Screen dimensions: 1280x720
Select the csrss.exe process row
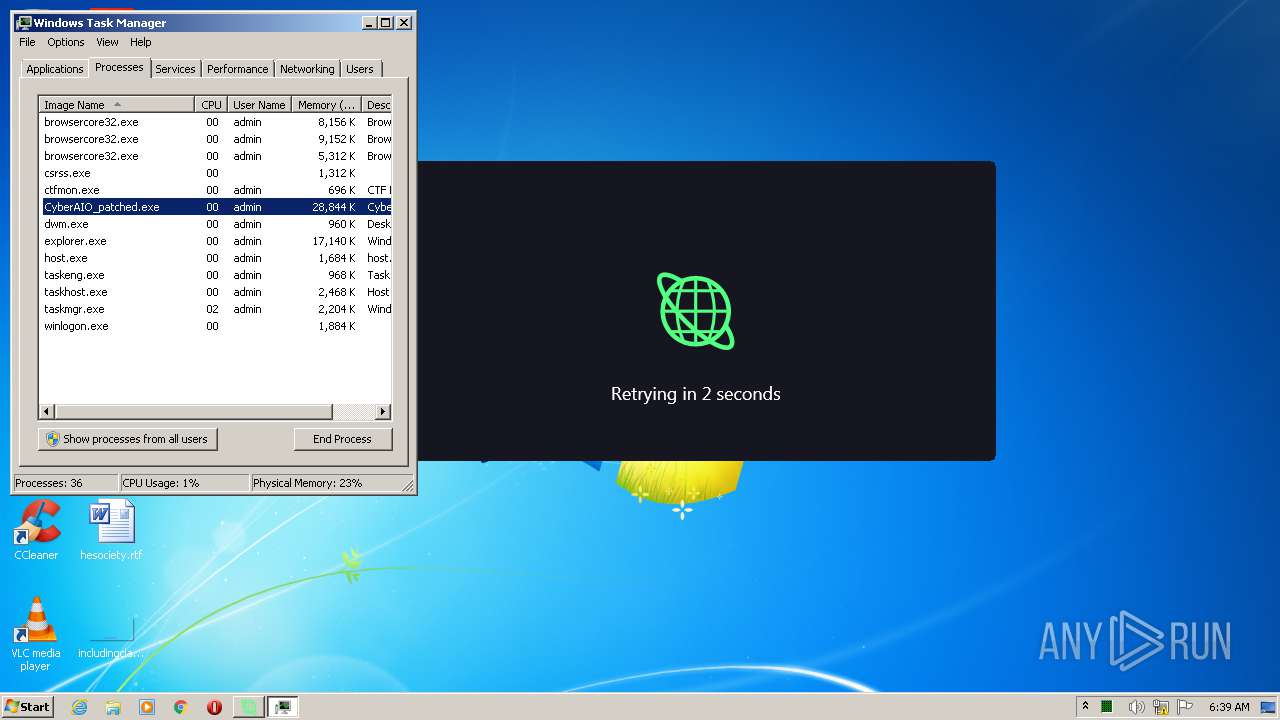click(216, 173)
